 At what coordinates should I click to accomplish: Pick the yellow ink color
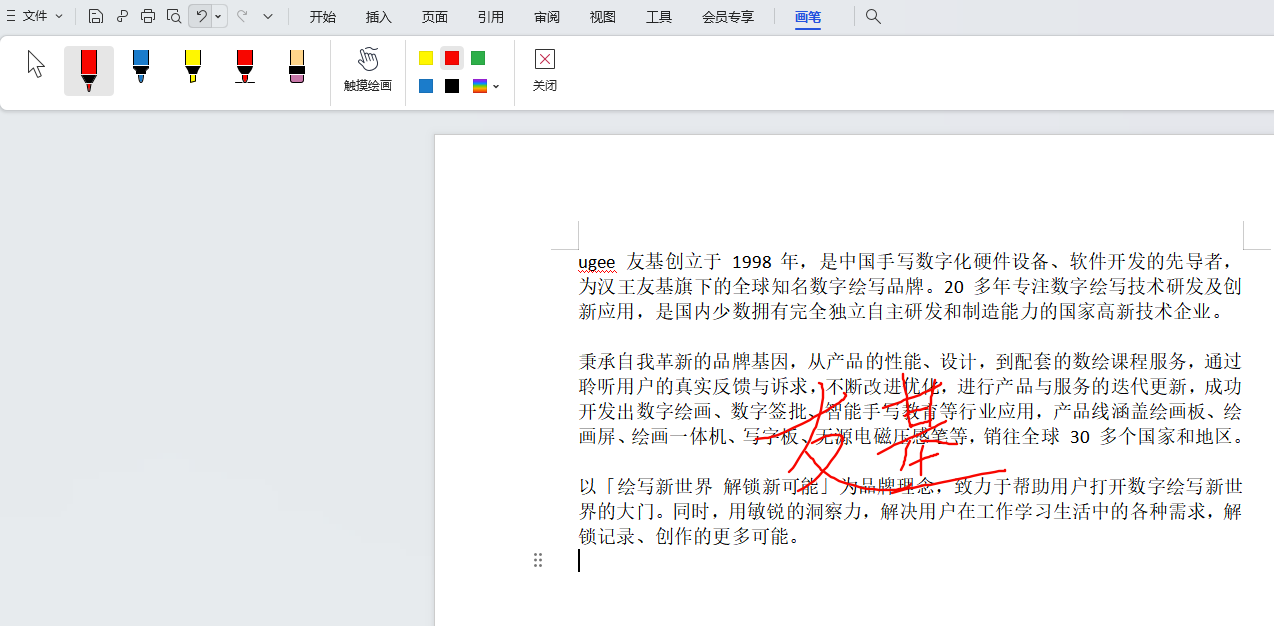click(x=426, y=58)
